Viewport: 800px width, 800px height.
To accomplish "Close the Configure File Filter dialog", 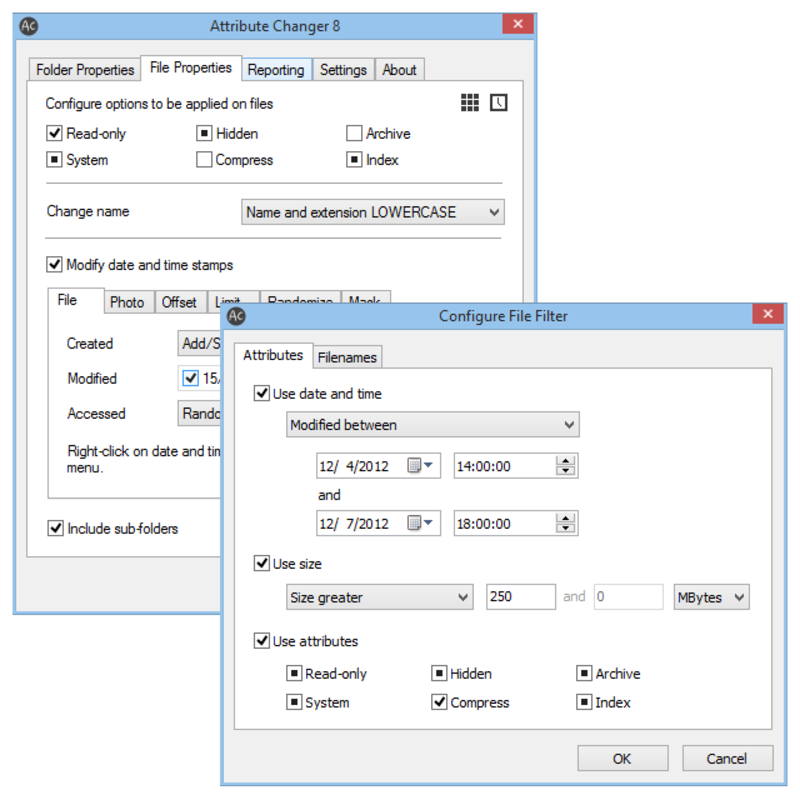I will (768, 314).
